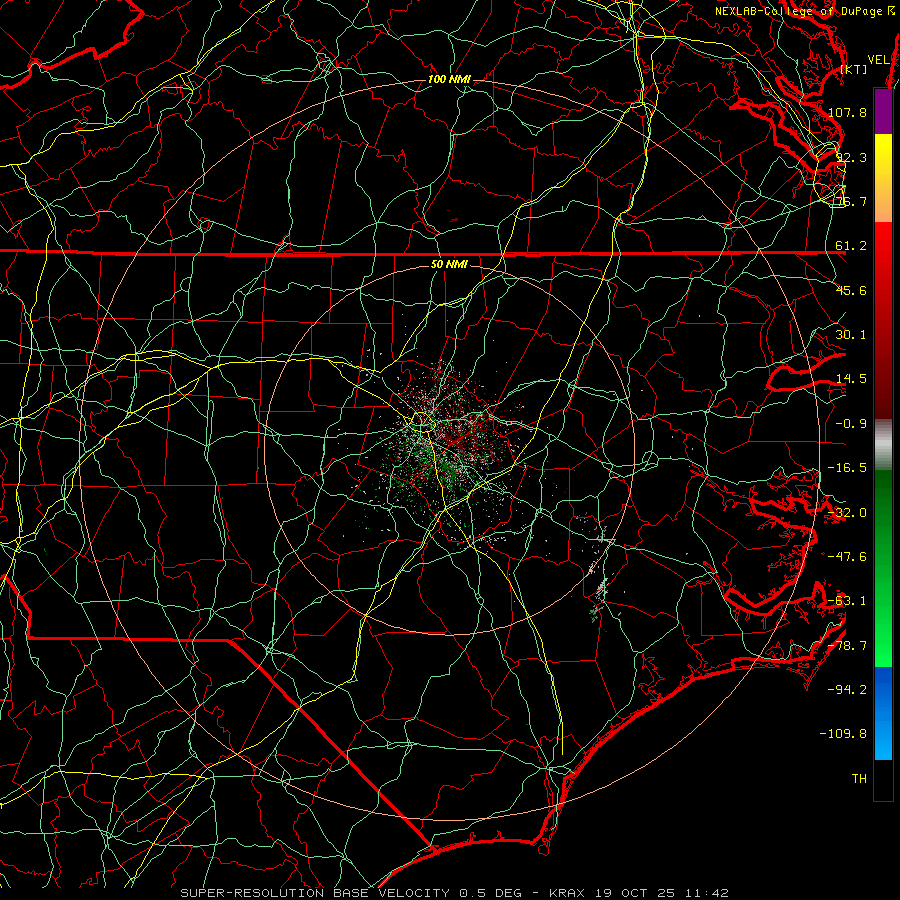Image resolution: width=900 pixels, height=900 pixels.
Task: Select the -109.8 velocity scale value
Action: 844,734
